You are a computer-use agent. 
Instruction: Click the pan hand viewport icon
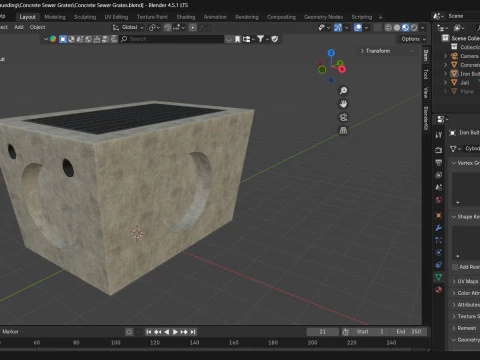[x=343, y=104]
